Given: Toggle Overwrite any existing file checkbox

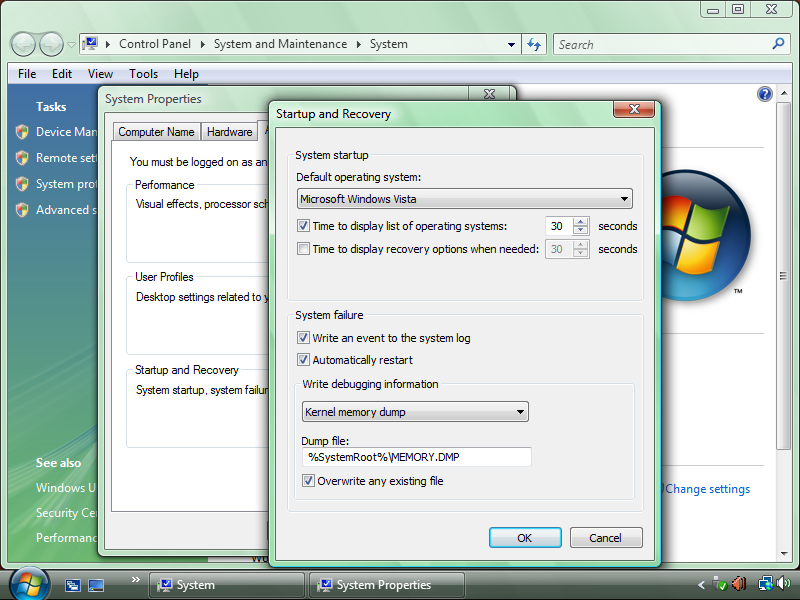Looking at the screenshot, I should coord(308,481).
